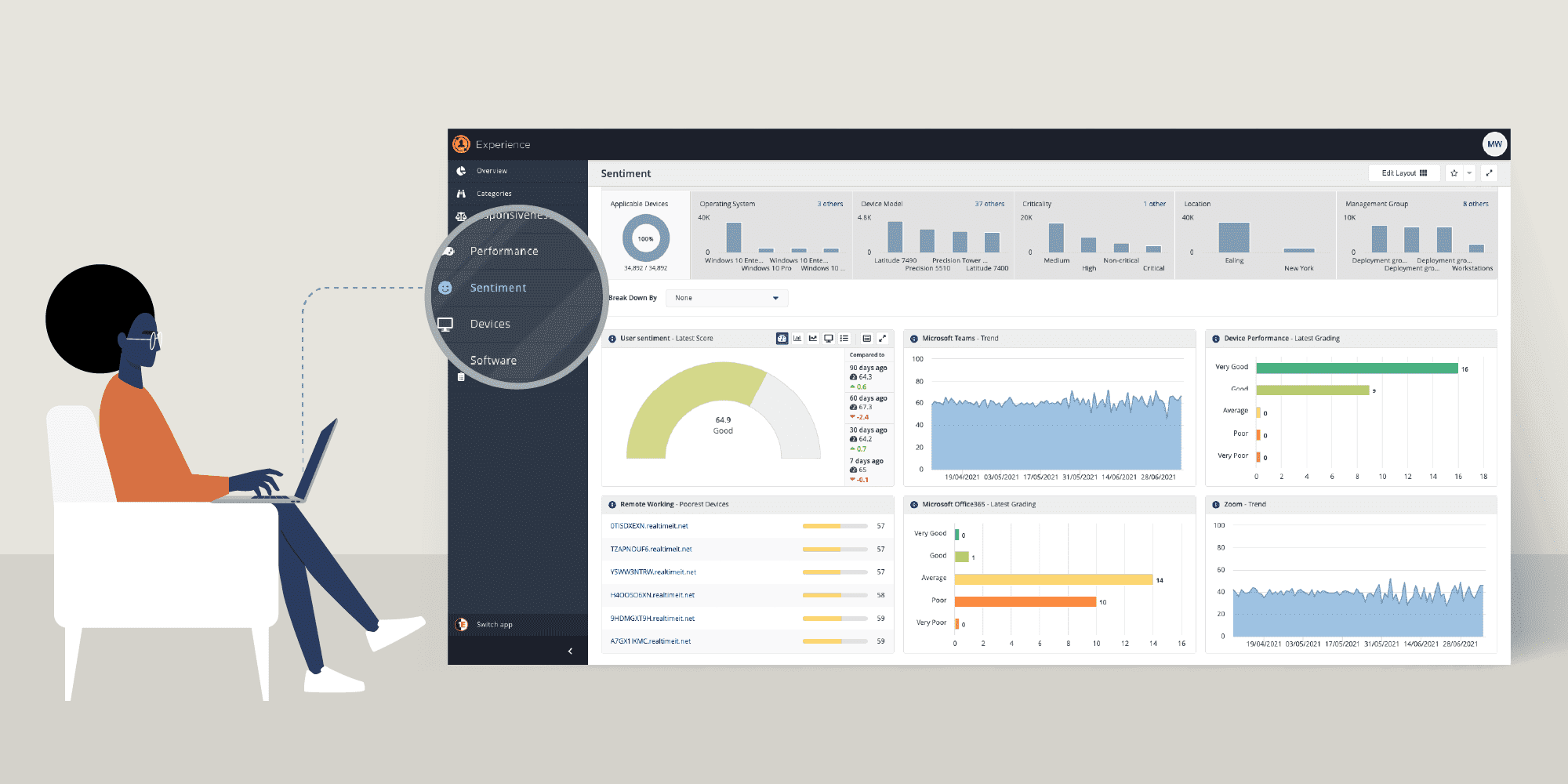This screenshot has height=784, width=1568.
Task: Open the Overview pie chart icon
Action: [461, 171]
